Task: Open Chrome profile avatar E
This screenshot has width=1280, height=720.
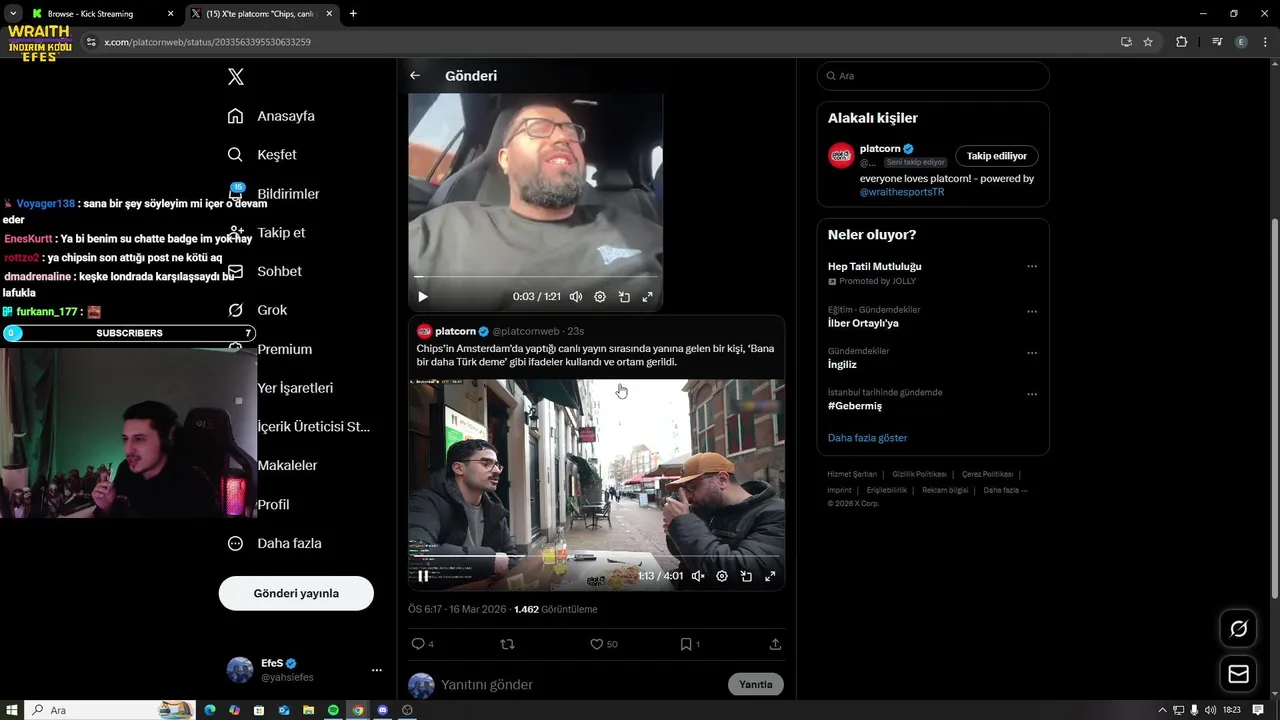Action: pyautogui.click(x=1241, y=42)
